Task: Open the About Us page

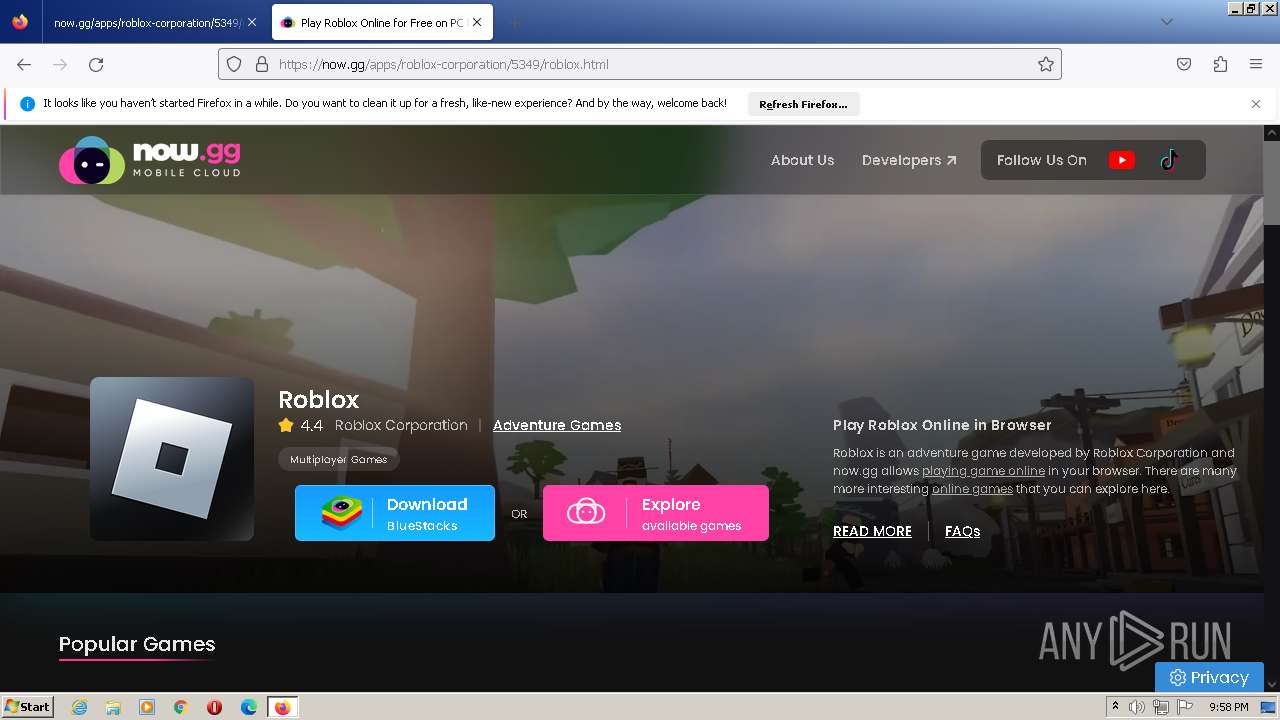Action: click(x=802, y=160)
